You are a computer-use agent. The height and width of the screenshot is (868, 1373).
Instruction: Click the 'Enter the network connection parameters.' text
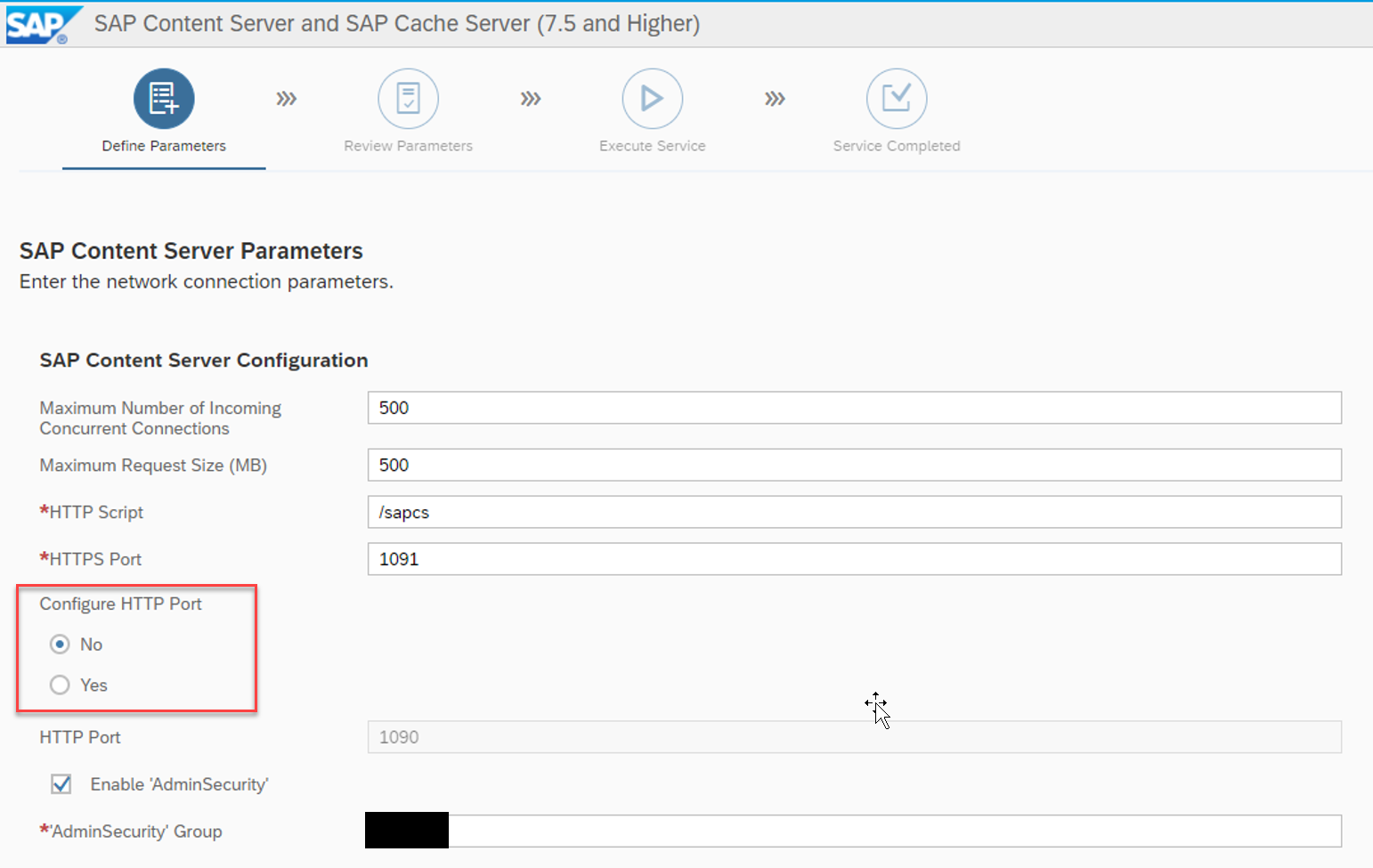coord(207,282)
